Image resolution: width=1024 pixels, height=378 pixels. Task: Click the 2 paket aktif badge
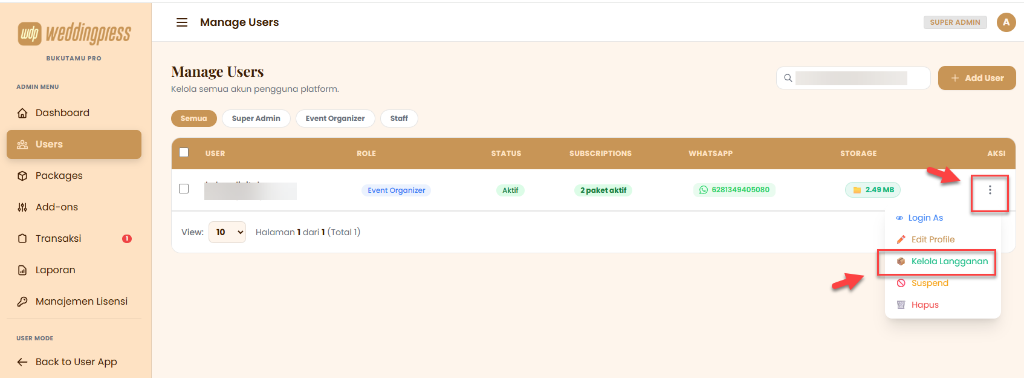603,191
